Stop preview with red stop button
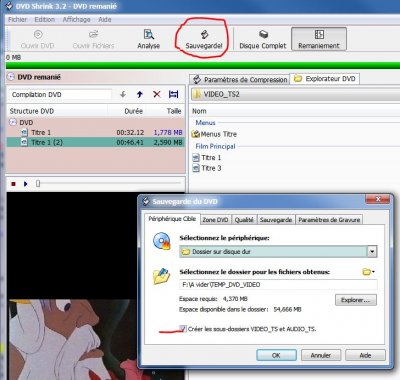Viewport: 400px width, 380px height. click(x=13, y=184)
